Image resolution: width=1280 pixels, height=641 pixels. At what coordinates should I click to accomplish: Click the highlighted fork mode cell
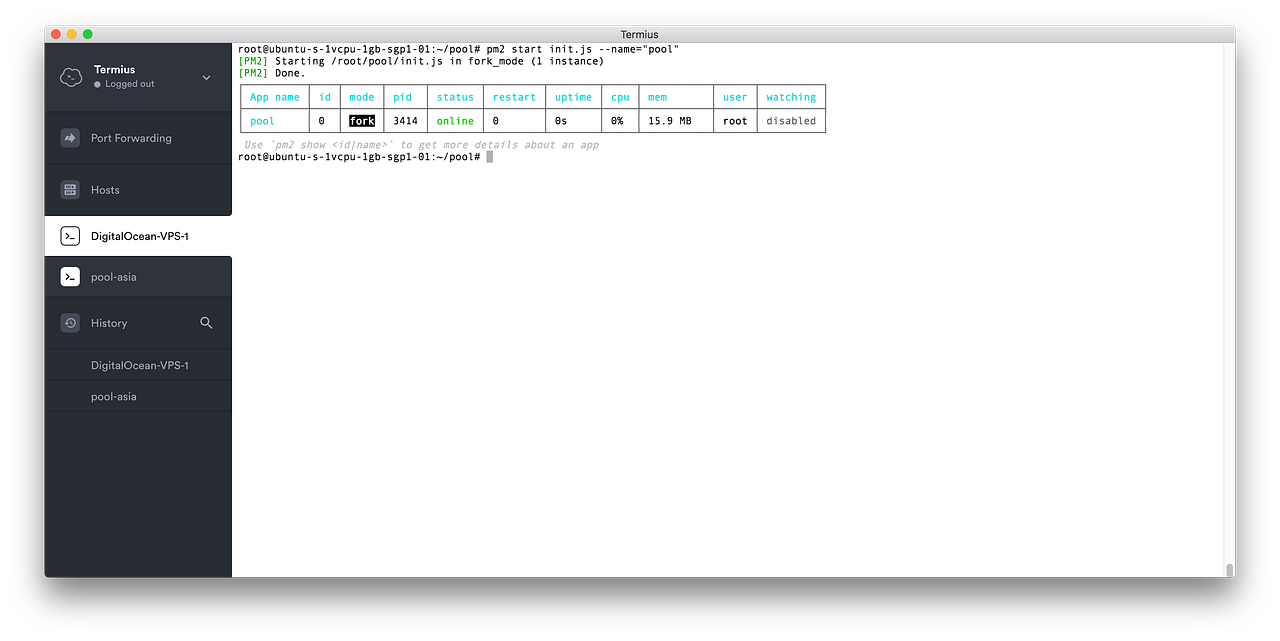pos(361,120)
